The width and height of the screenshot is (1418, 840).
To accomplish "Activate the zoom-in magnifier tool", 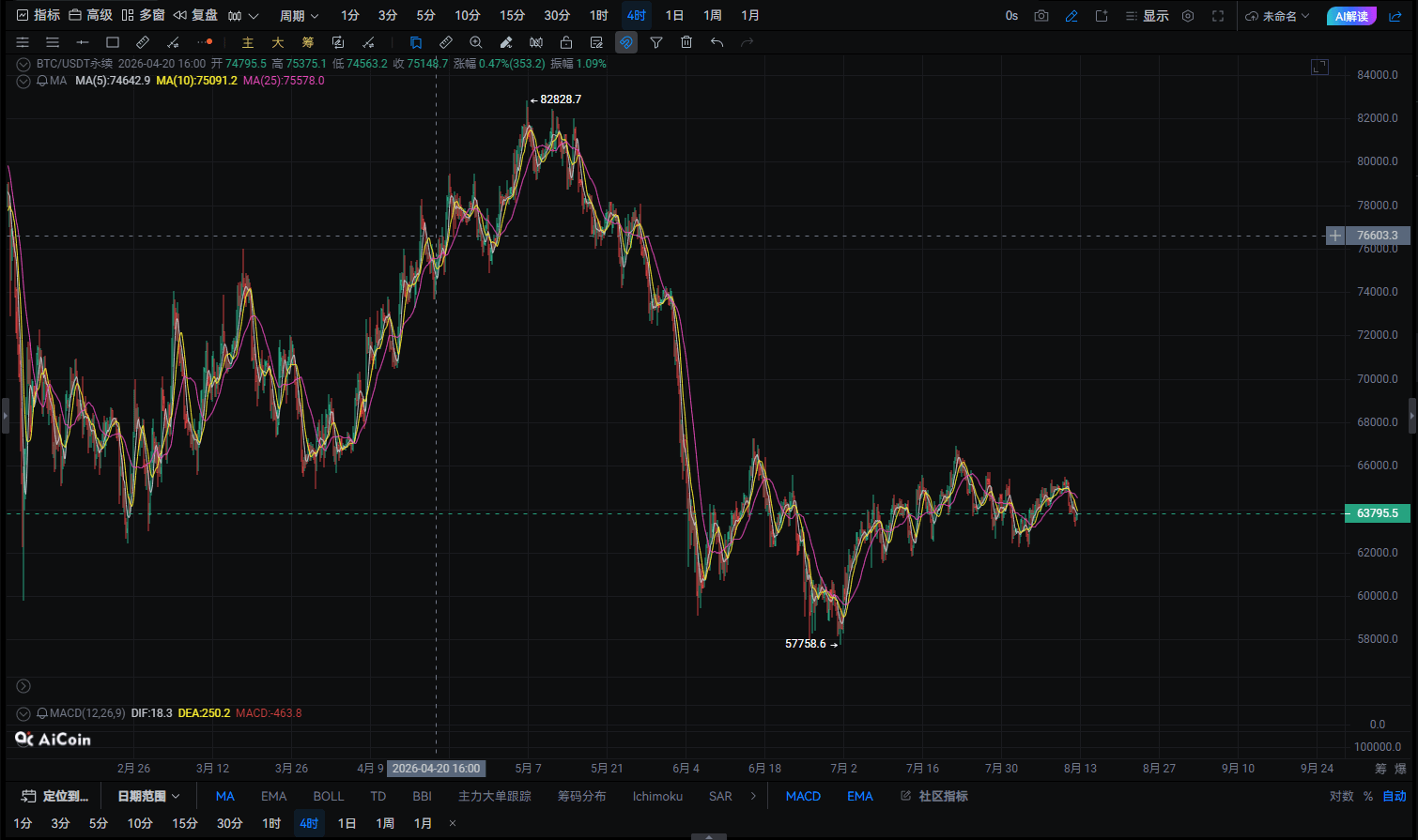I will pos(476,42).
